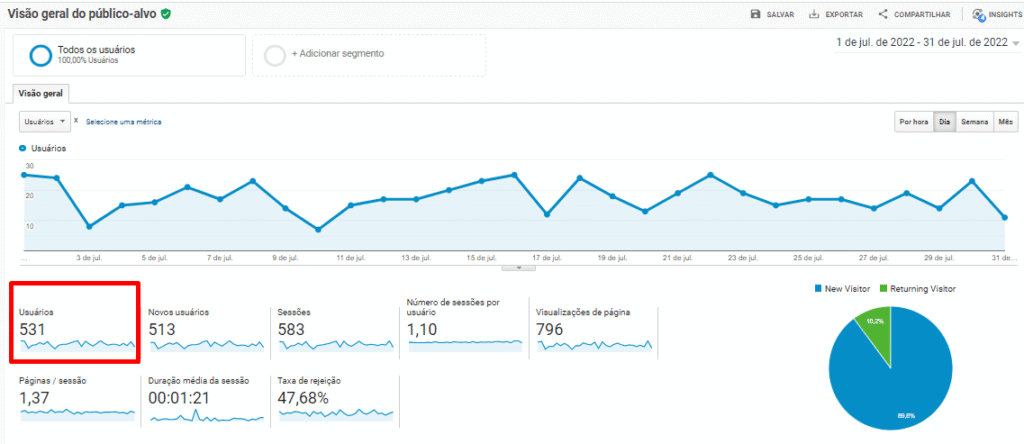The image size is (1024, 444).
Task: Click the empty circle in Adicionar segmento
Action: (275, 55)
